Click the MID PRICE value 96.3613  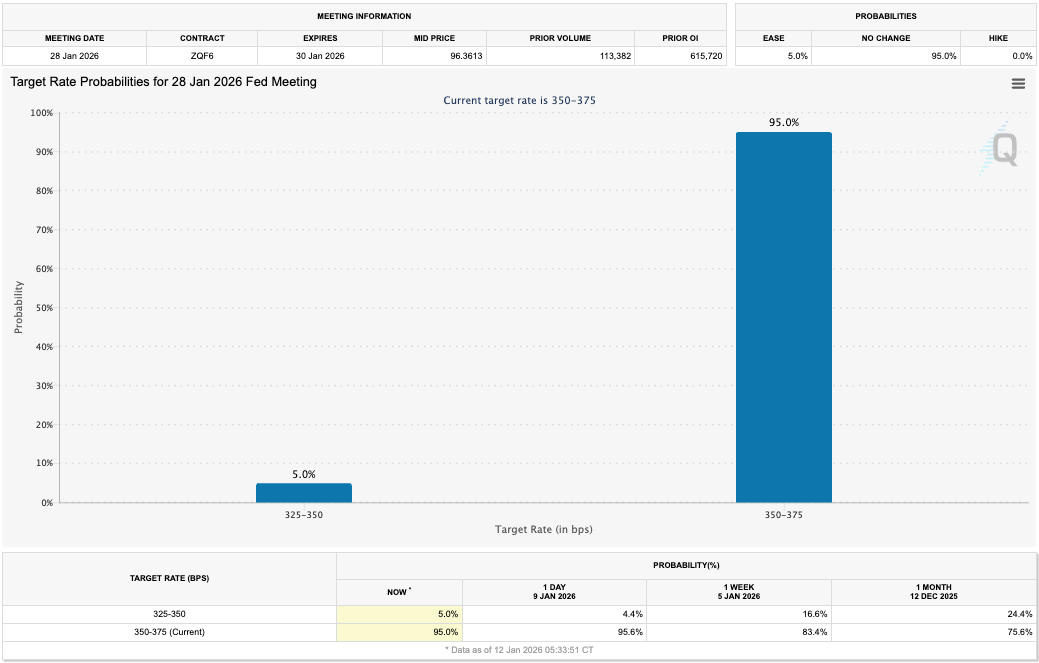467,56
